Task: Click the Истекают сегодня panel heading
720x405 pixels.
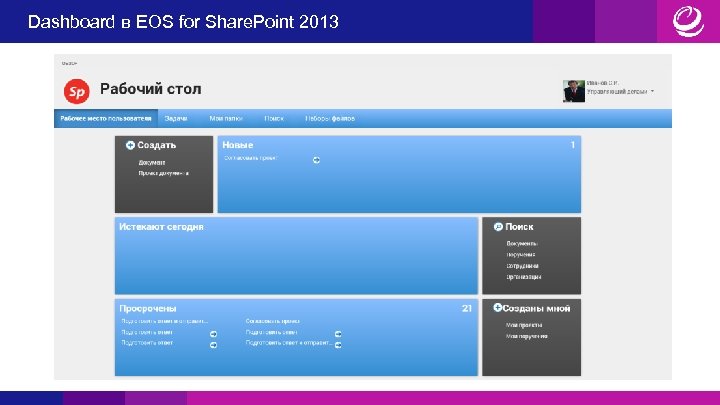Action: pyautogui.click(x=161, y=227)
